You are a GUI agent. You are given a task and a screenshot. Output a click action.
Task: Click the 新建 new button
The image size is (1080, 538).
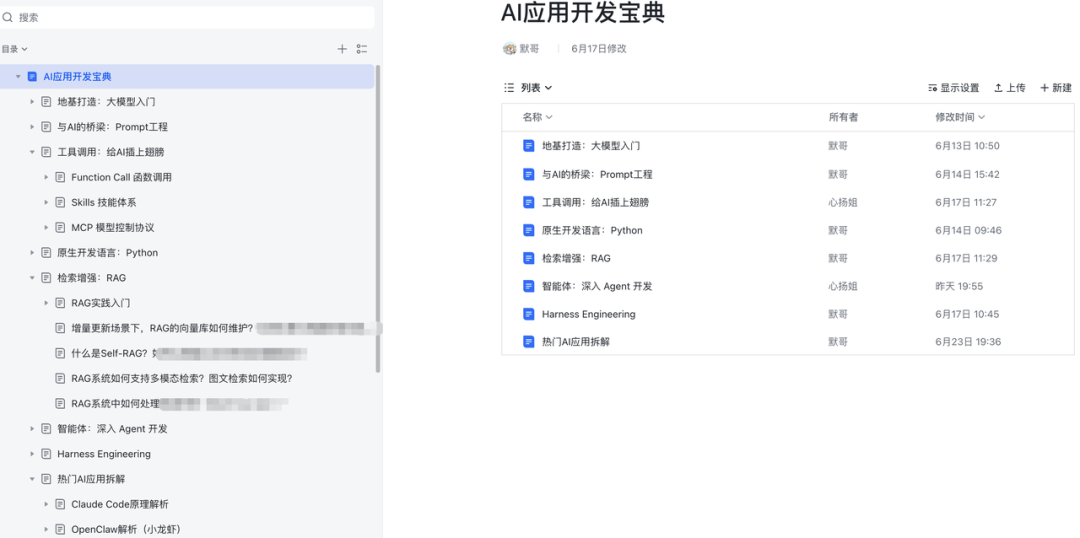click(x=1056, y=87)
